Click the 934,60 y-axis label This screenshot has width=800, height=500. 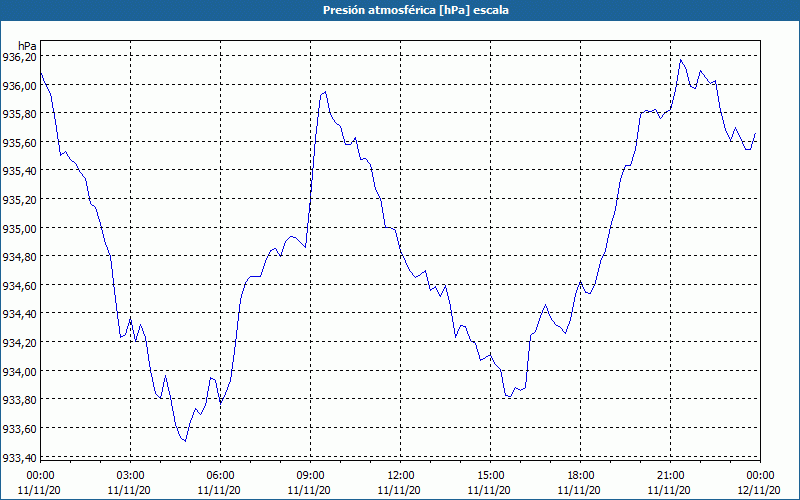click(19, 286)
